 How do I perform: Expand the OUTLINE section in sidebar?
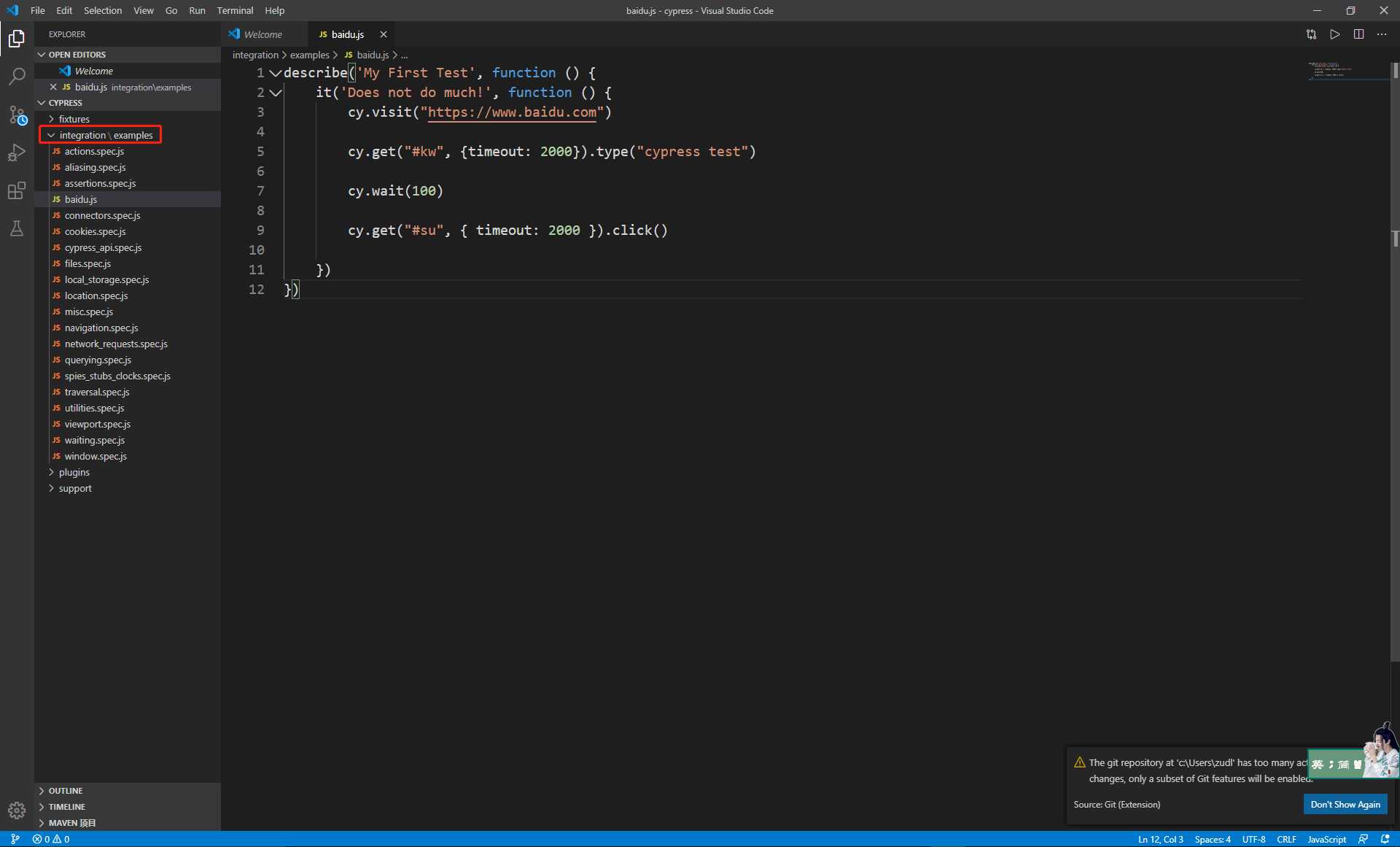(66, 790)
